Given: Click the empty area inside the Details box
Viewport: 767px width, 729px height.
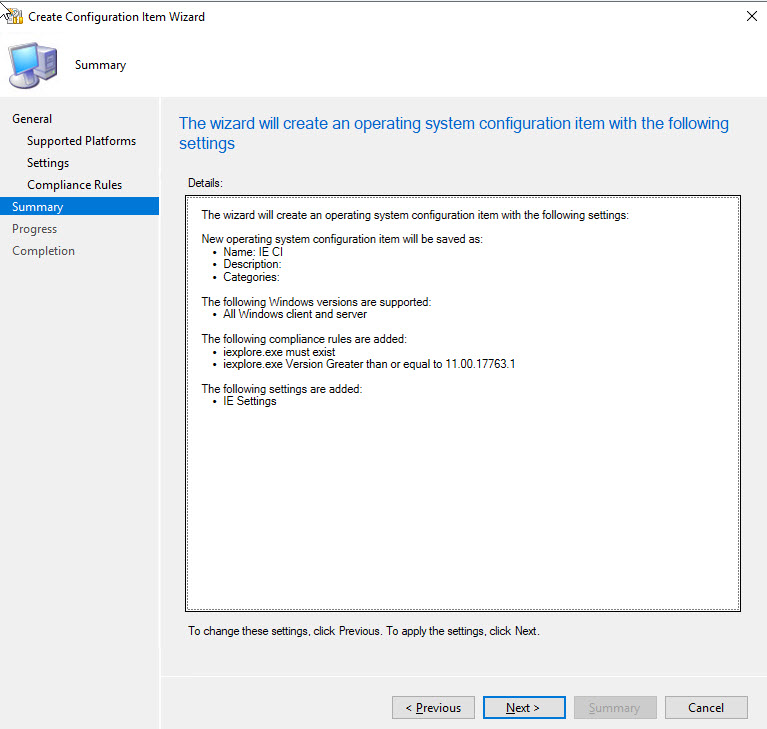Looking at the screenshot, I should tap(462, 510).
